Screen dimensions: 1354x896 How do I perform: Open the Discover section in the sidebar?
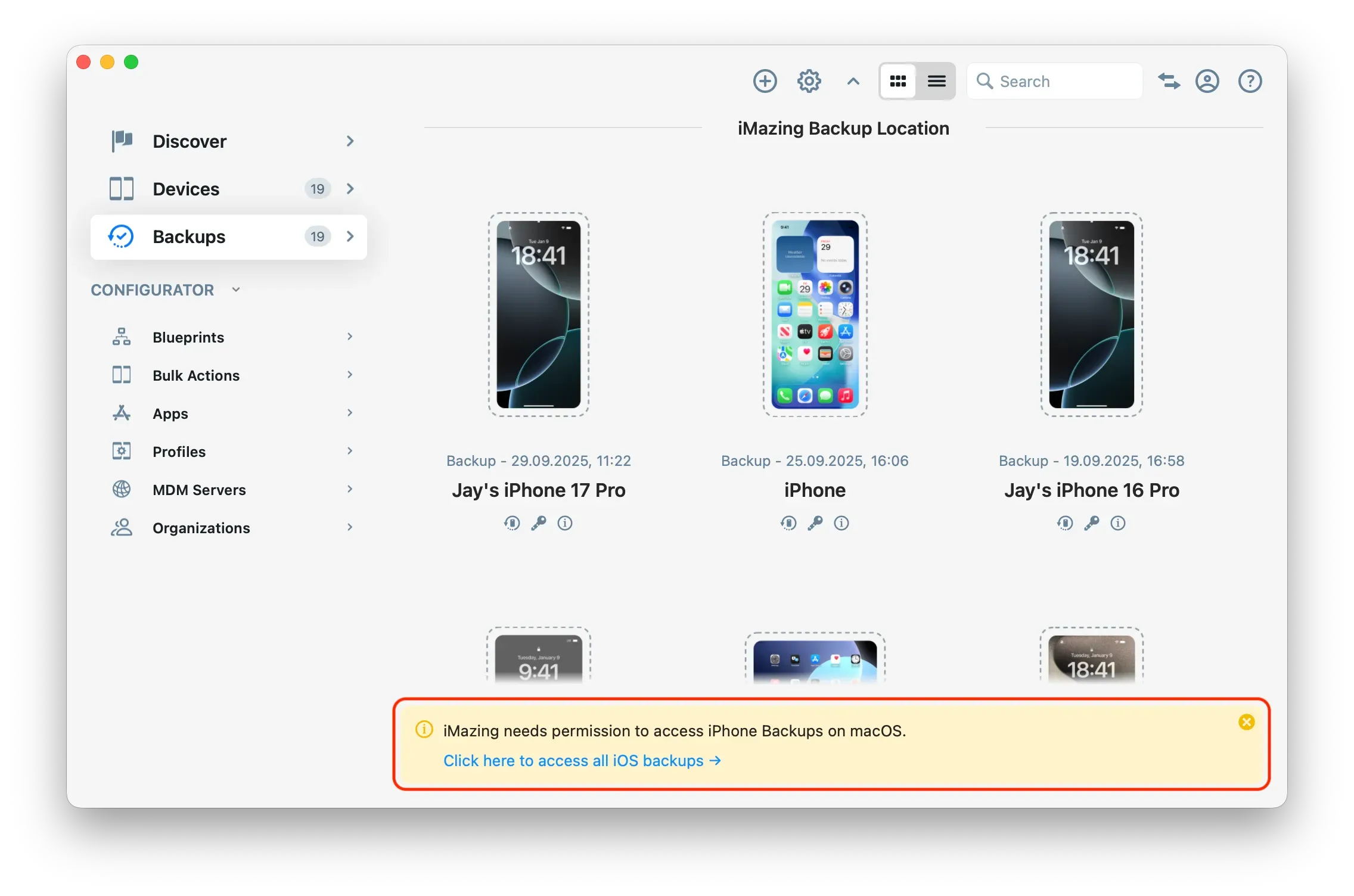[x=189, y=141]
